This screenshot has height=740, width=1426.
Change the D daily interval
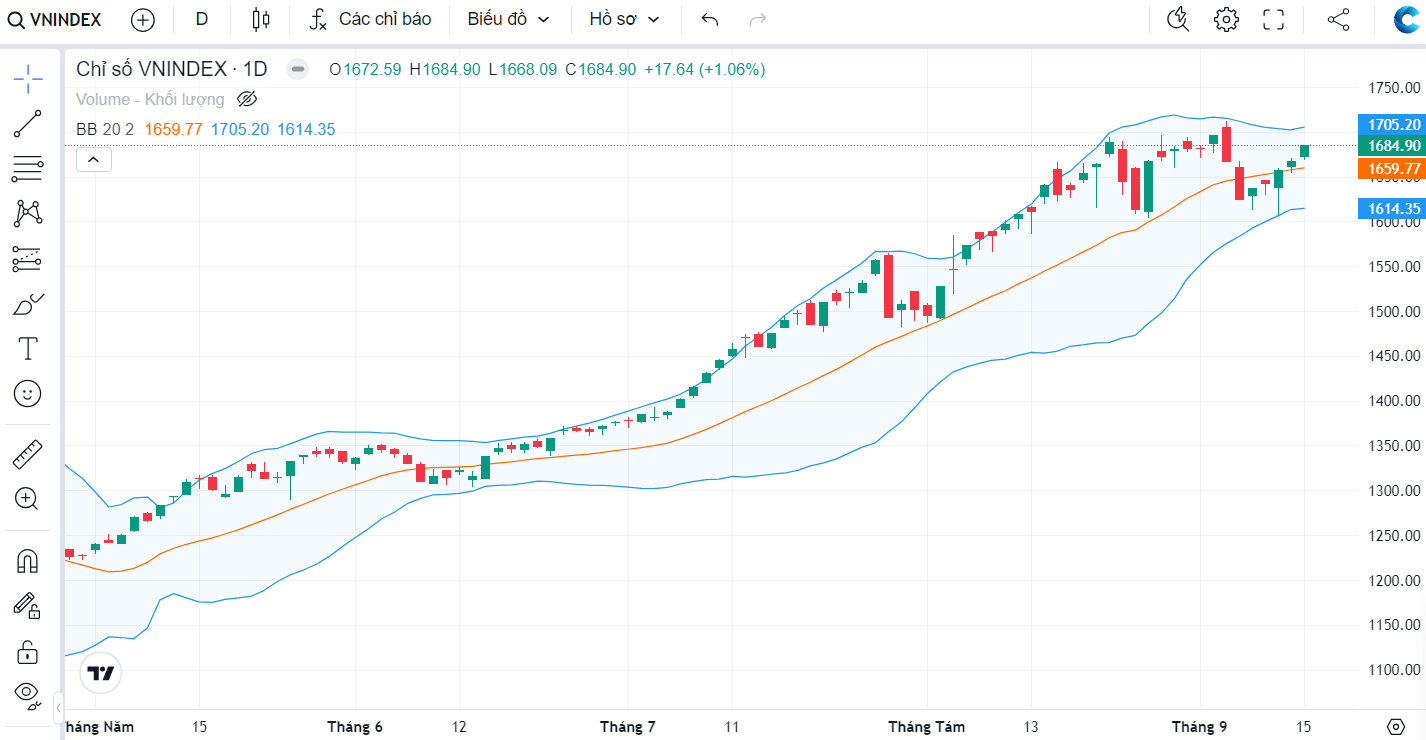[202, 19]
